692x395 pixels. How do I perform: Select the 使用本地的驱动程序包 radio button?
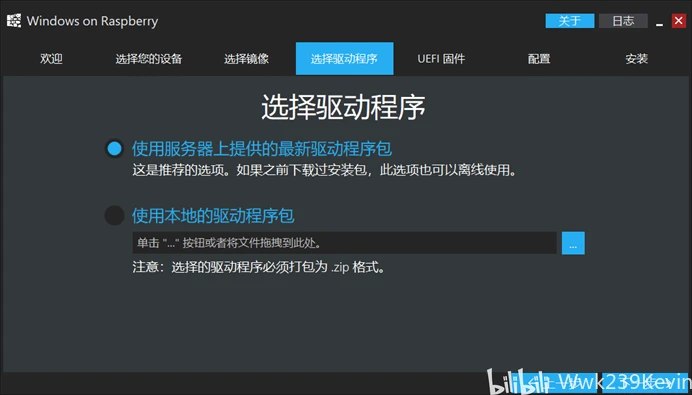coord(114,215)
